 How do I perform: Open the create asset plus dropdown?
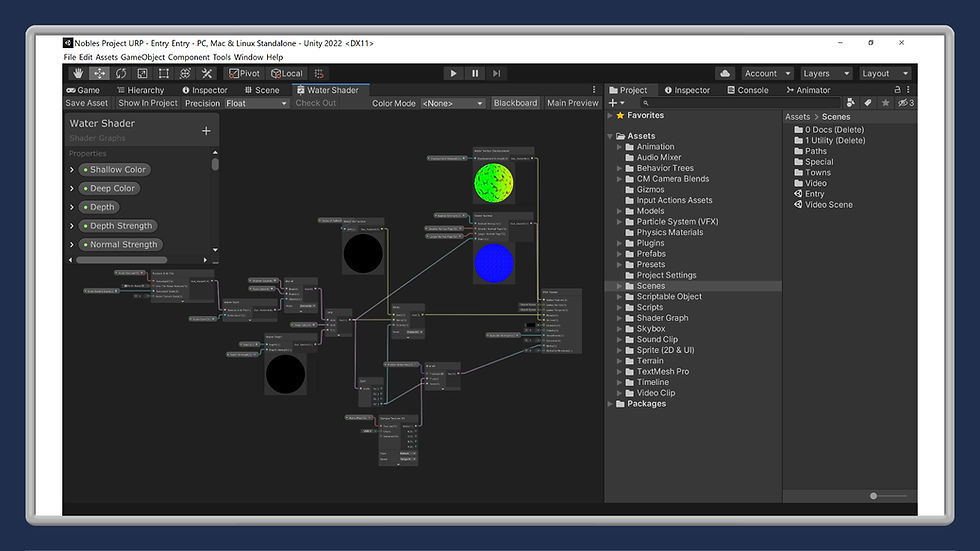point(616,103)
